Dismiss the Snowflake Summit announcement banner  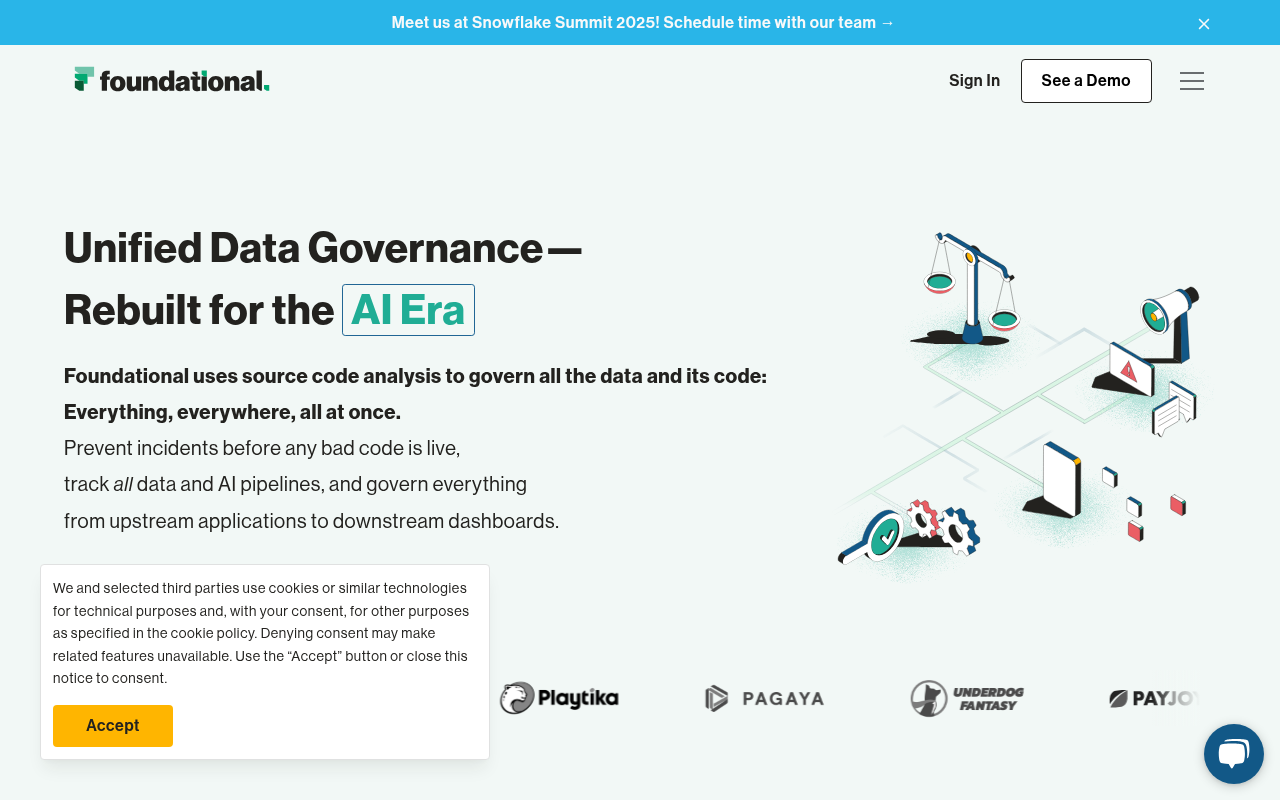pos(1204,23)
